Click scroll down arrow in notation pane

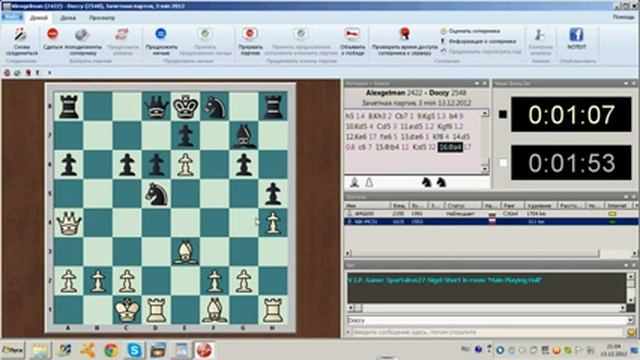(x=485, y=168)
